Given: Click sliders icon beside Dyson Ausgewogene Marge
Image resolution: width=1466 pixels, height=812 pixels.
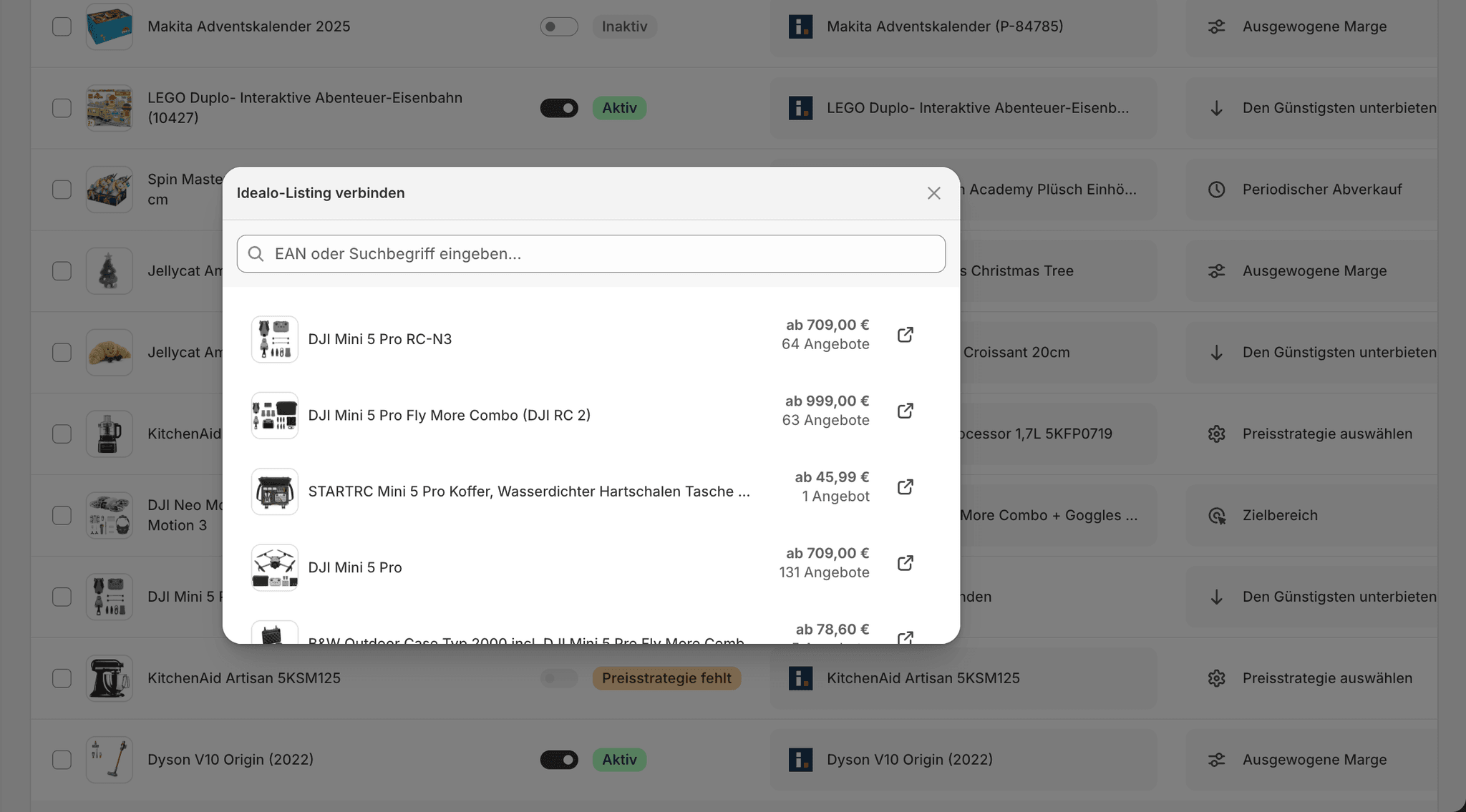Looking at the screenshot, I should [x=1216, y=760].
